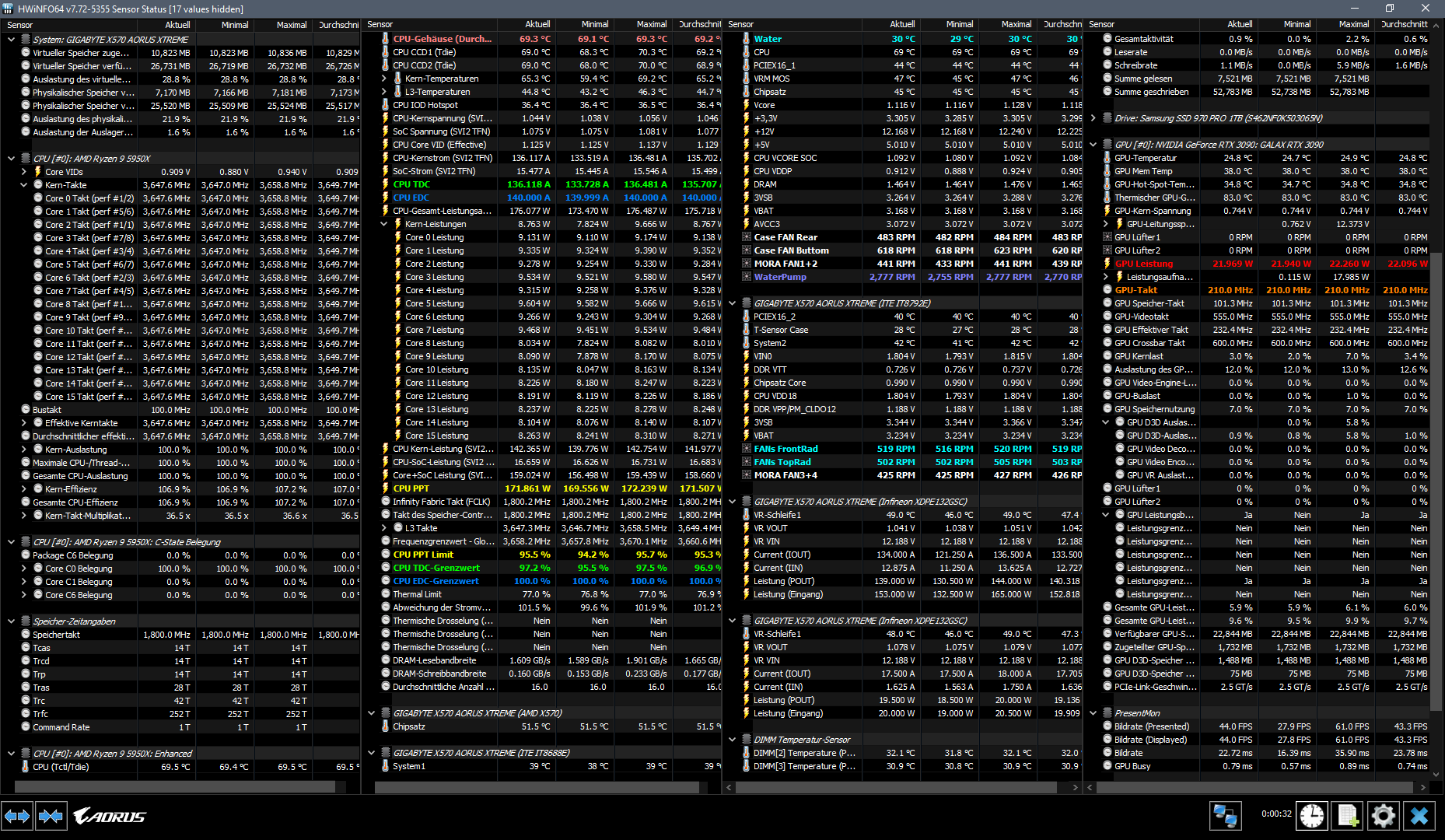Select the lightning icon beside CPU TDC
The height and width of the screenshot is (840, 1445).
click(383, 184)
